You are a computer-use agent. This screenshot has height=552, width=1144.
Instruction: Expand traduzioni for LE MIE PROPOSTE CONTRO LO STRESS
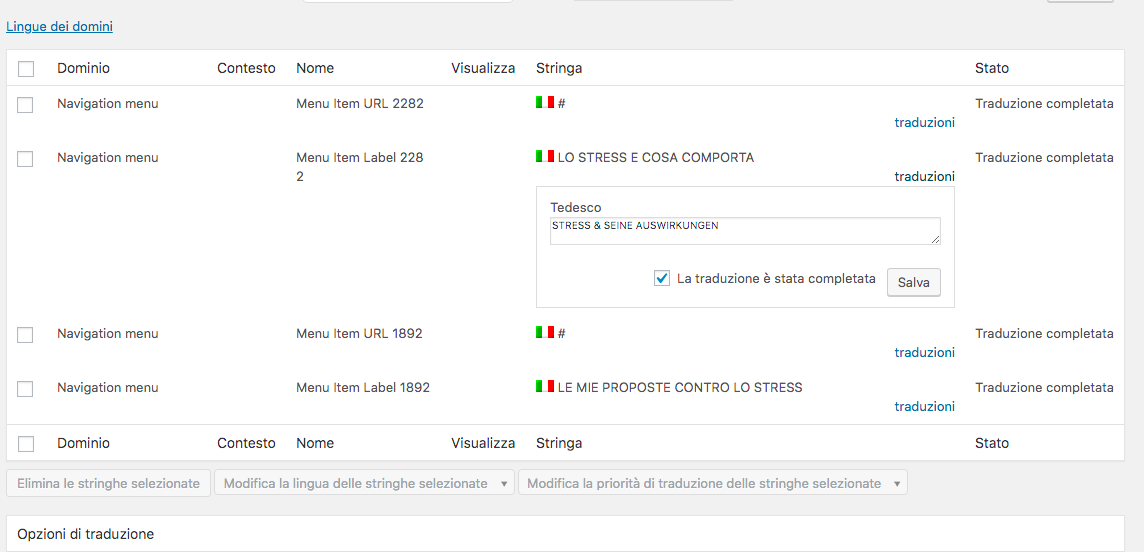(x=924, y=407)
